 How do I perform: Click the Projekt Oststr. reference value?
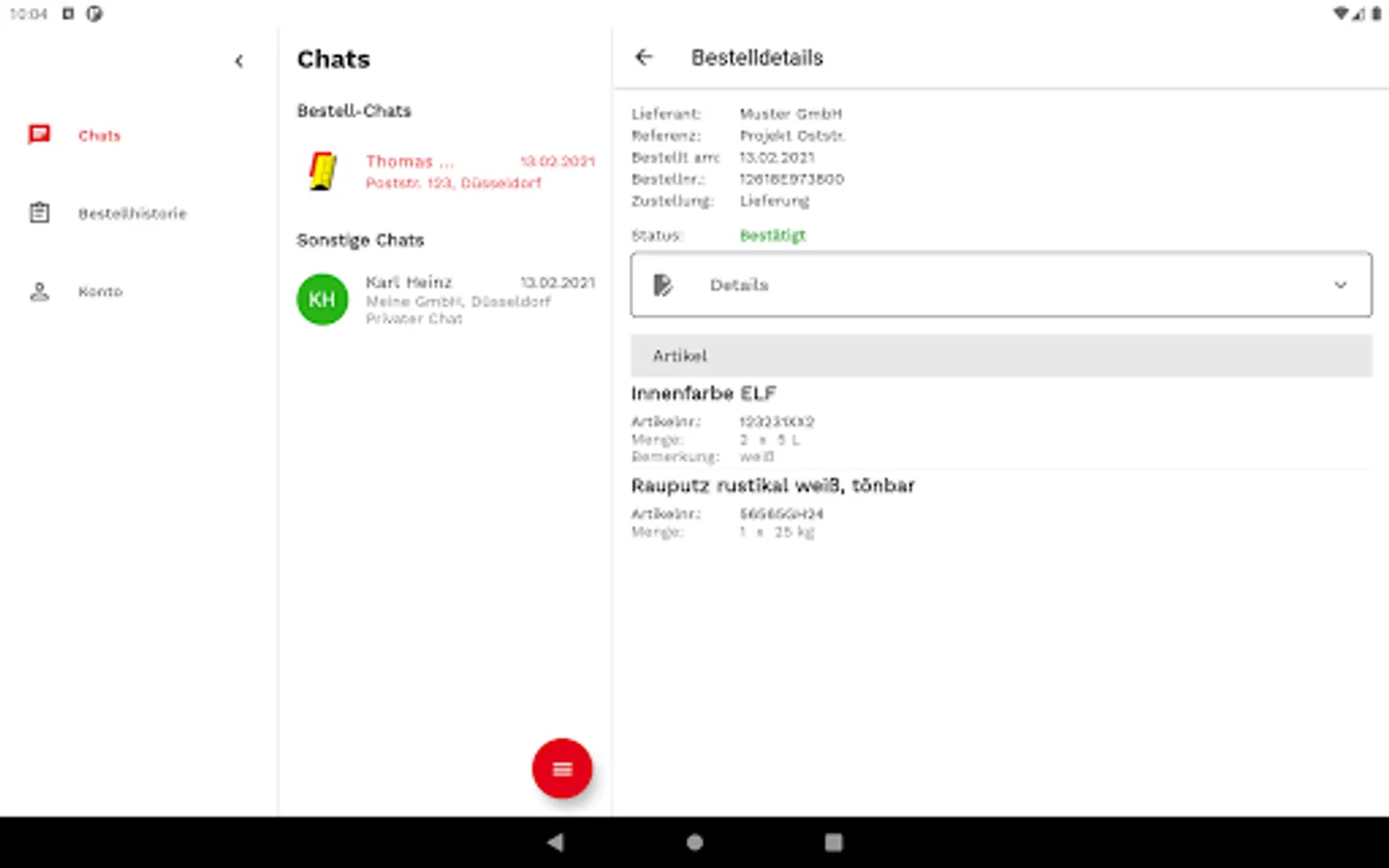coord(793,136)
